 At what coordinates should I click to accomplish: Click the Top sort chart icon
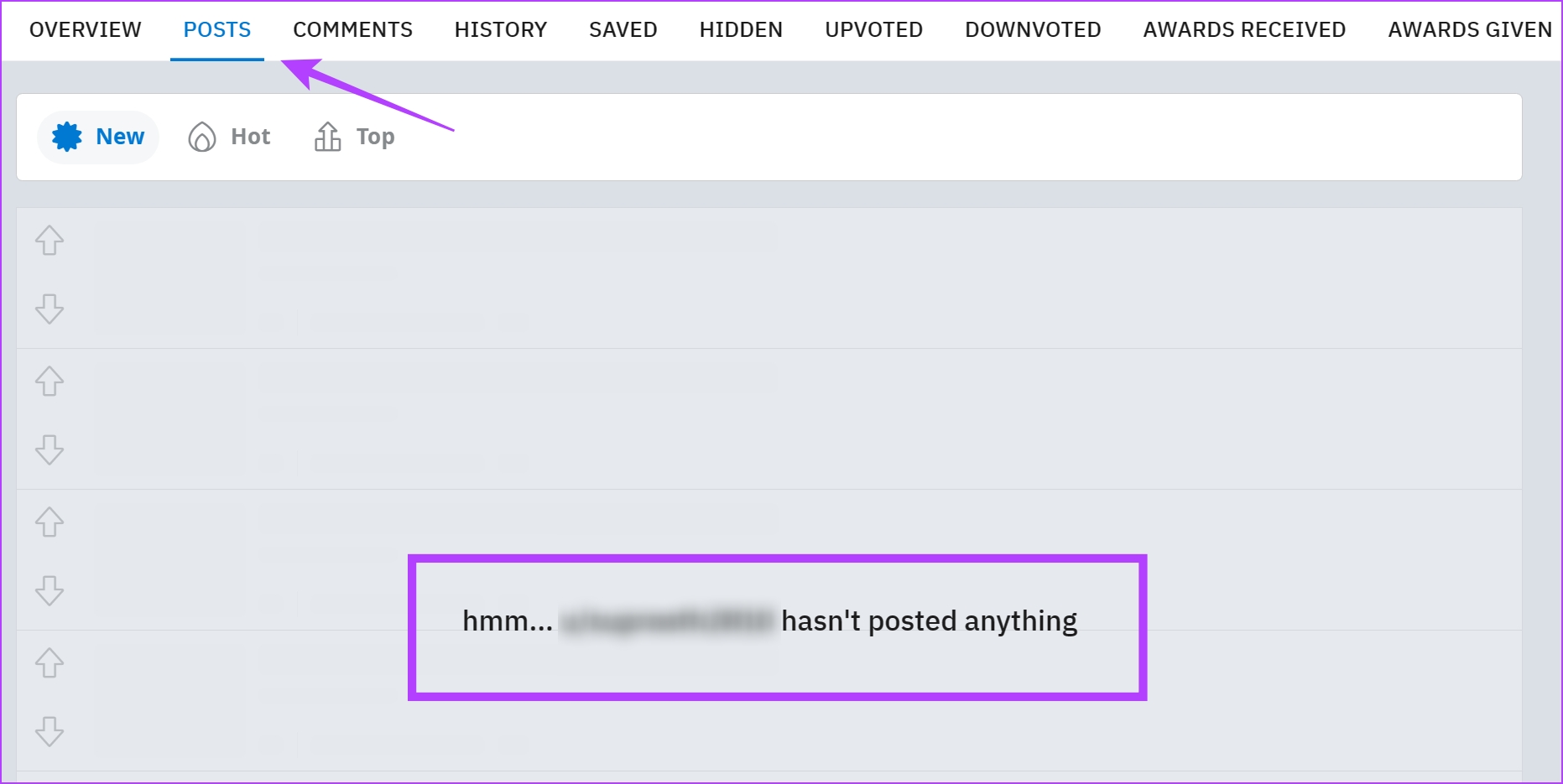[327, 137]
